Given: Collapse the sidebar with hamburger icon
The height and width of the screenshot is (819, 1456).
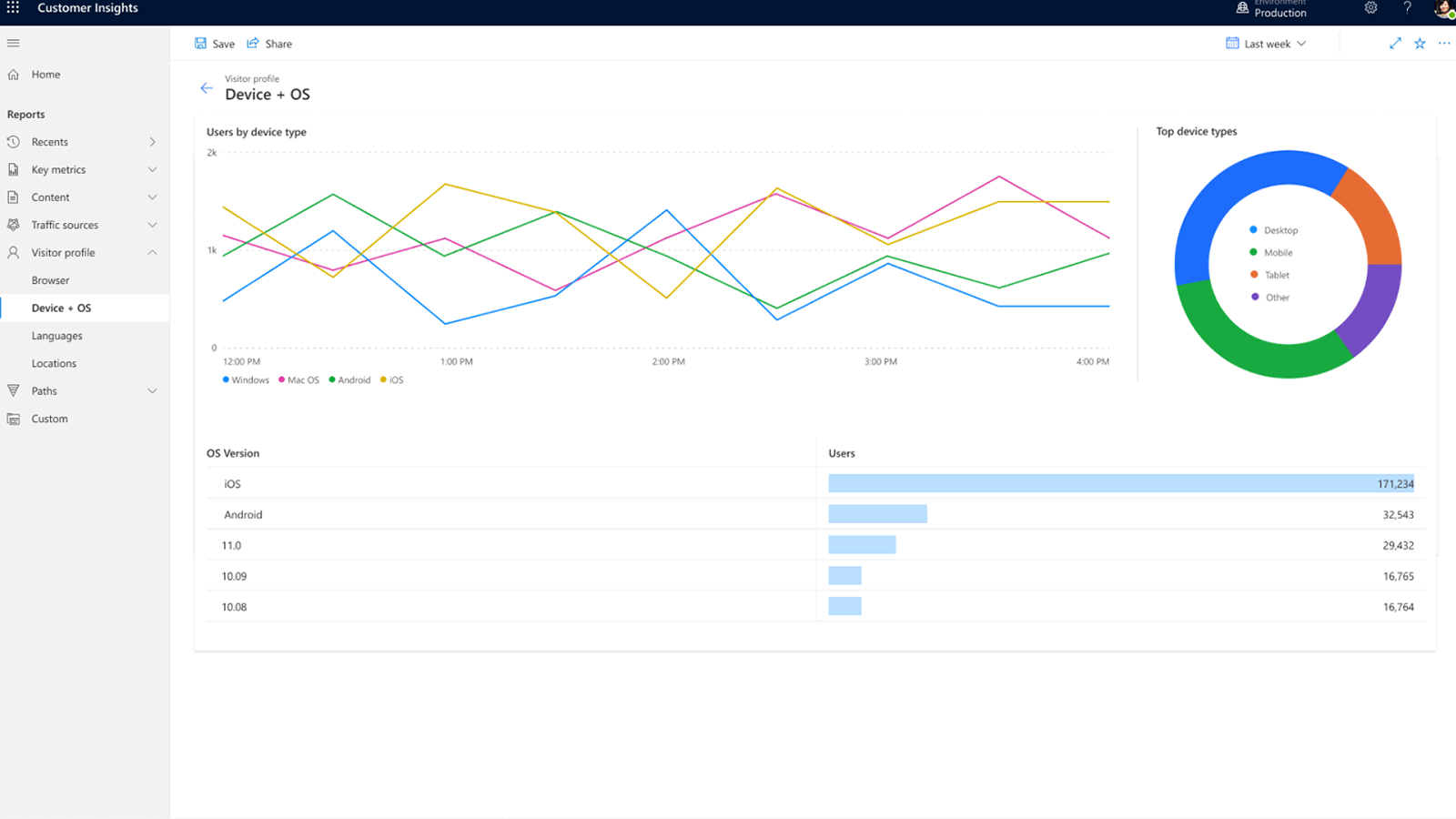Looking at the screenshot, I should click(13, 43).
